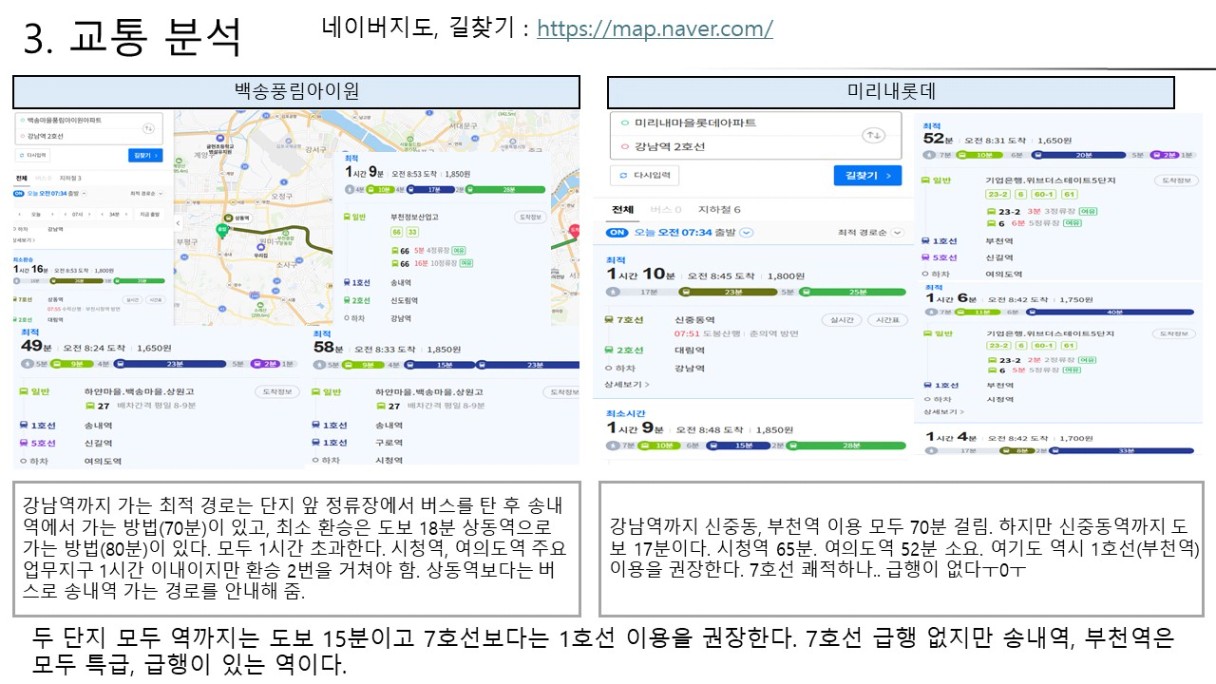
Task: Click bus 60-1 badge in 52분 route card
Action: (1045, 194)
